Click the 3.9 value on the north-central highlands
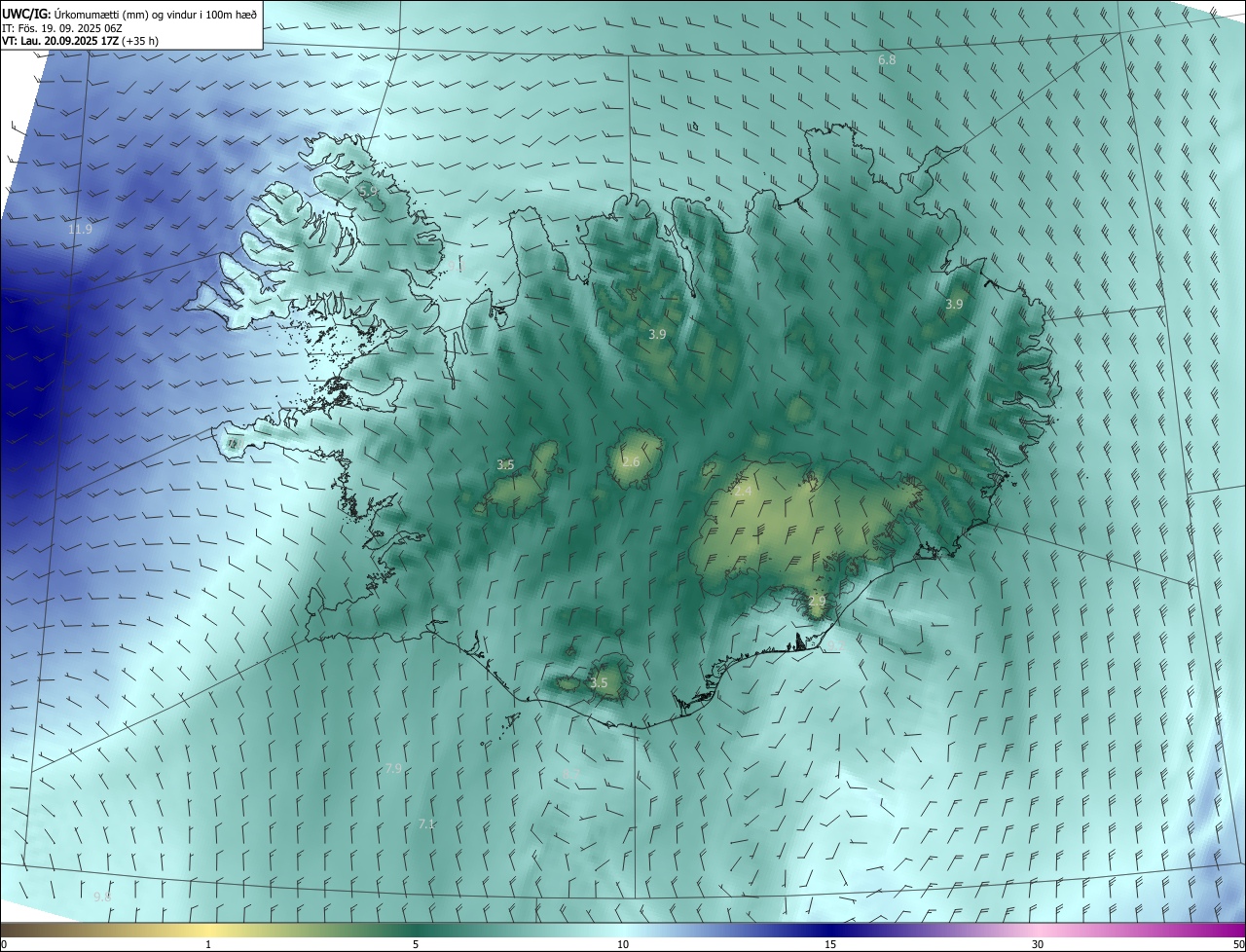This screenshot has height=952, width=1246. point(658,334)
